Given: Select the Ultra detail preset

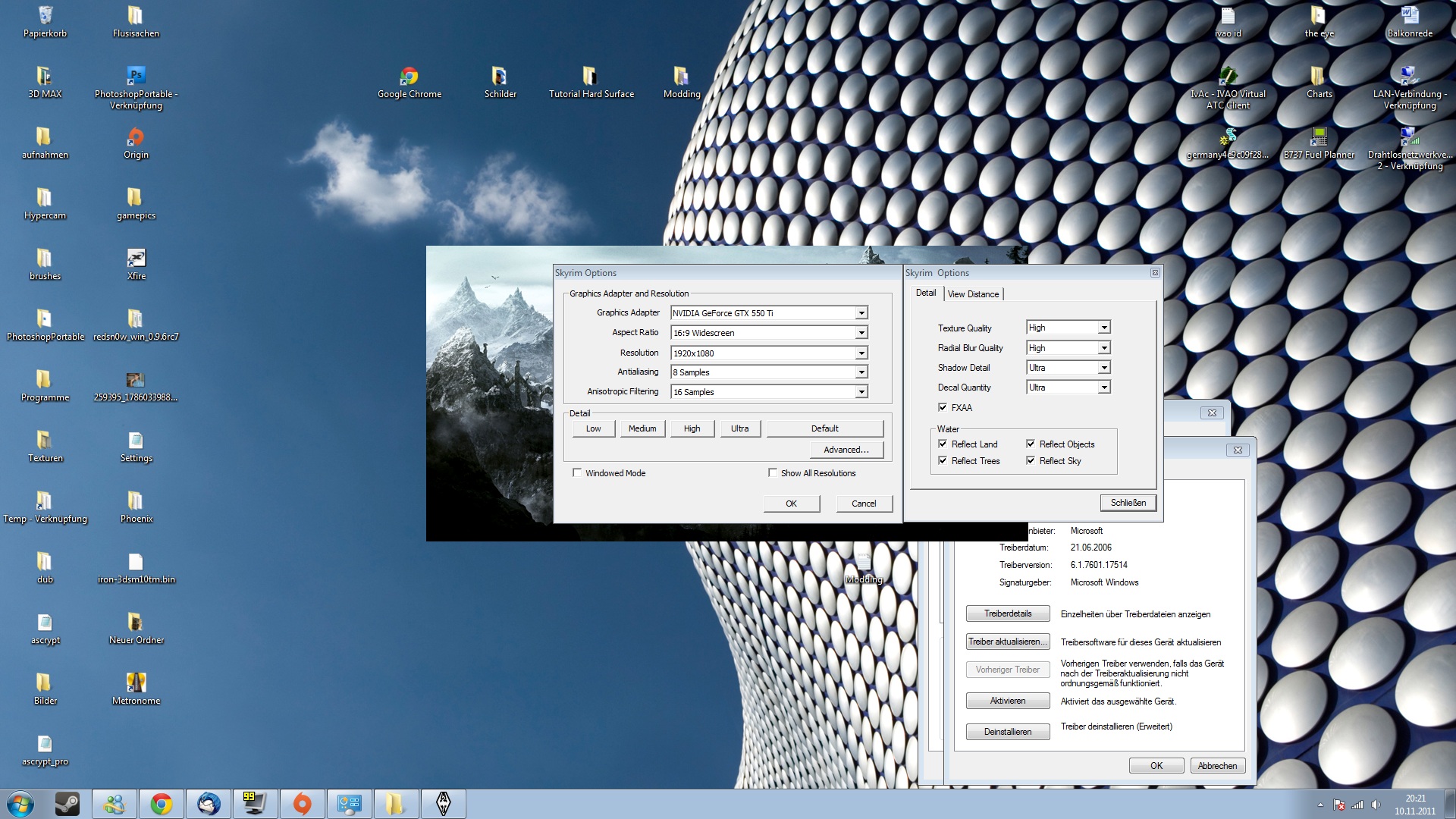Looking at the screenshot, I should [739, 428].
